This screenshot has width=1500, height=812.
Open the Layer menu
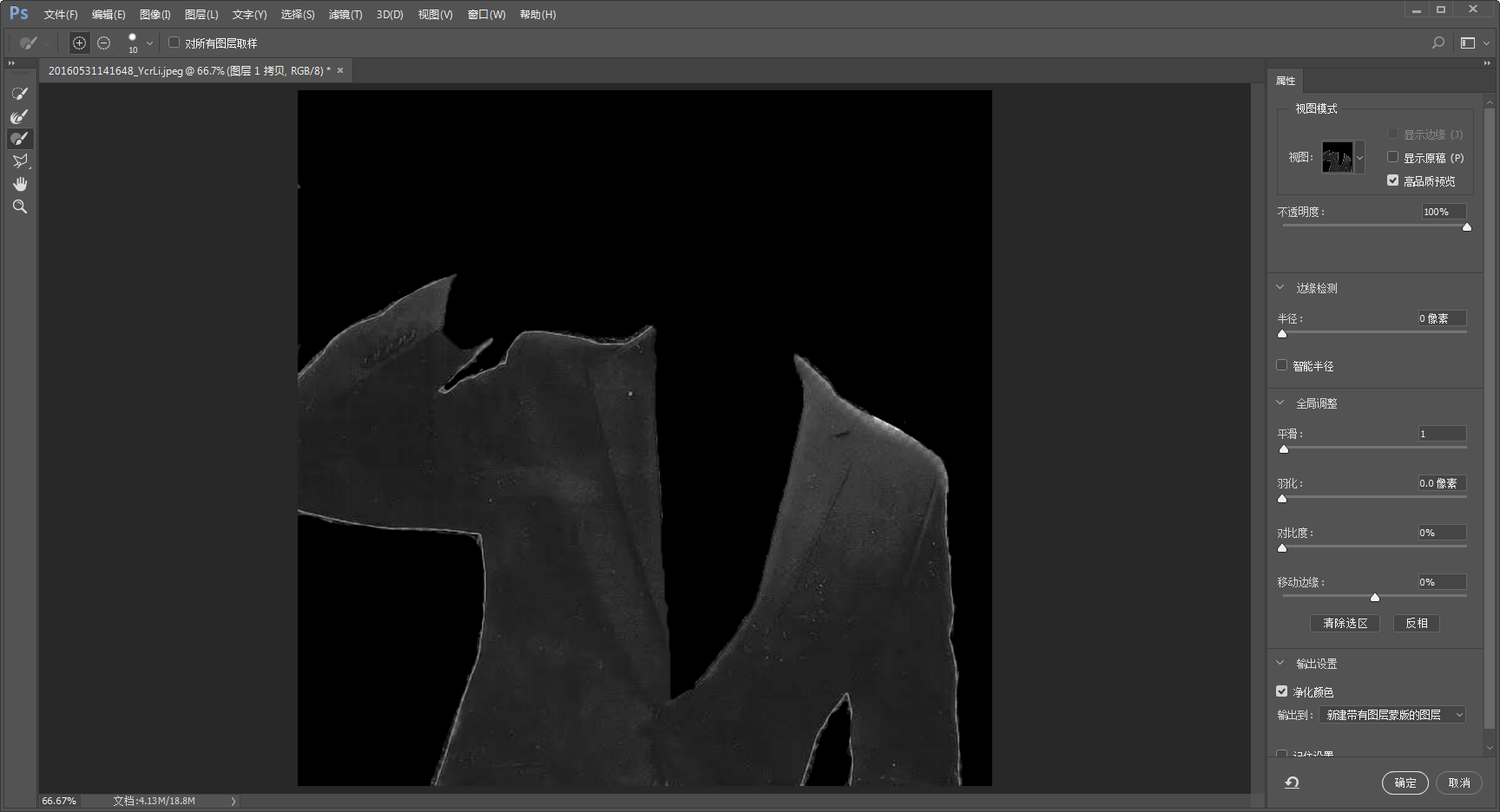click(201, 15)
